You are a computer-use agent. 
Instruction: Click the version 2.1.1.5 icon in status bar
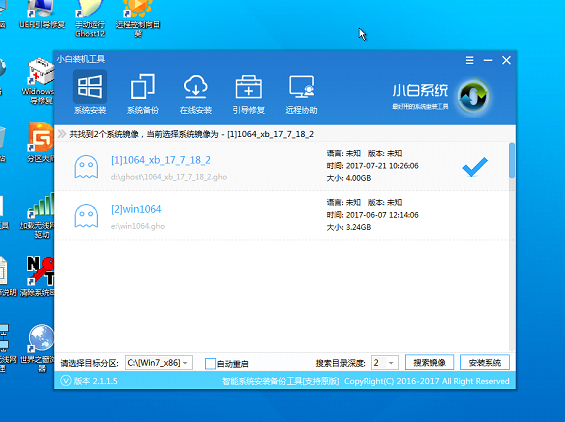(x=66, y=381)
